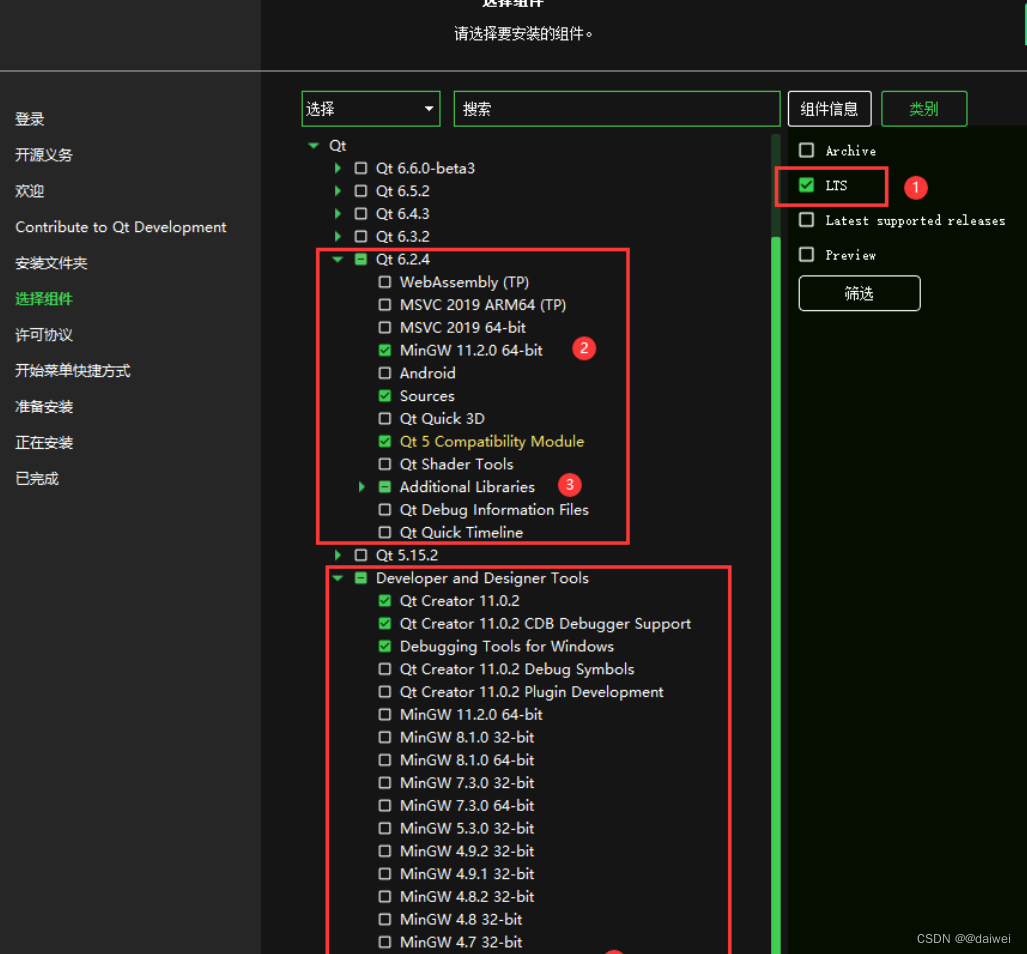
Task: Click the 组件信息 button
Action: click(x=829, y=109)
